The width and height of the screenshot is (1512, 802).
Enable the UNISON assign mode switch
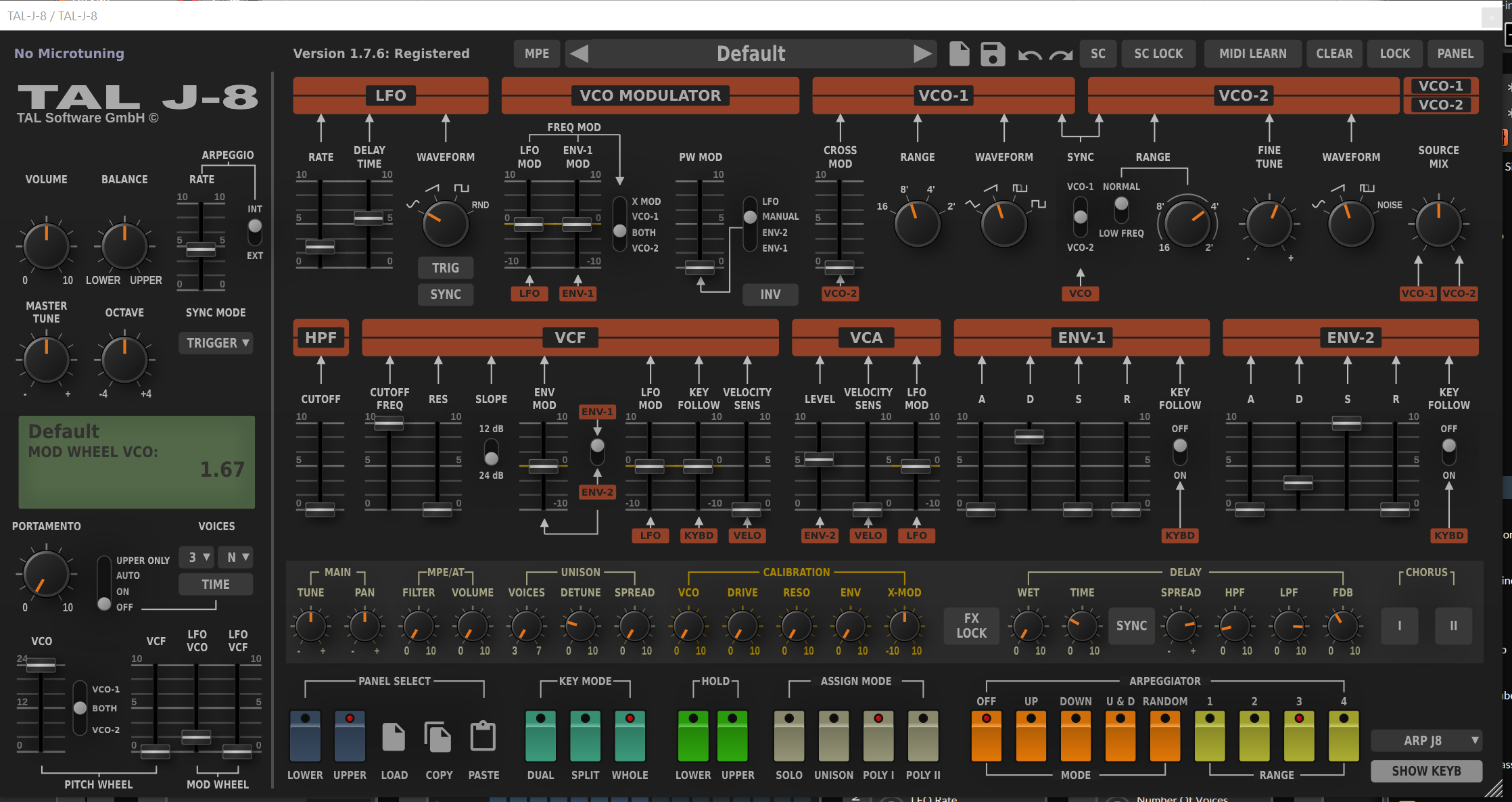833,735
